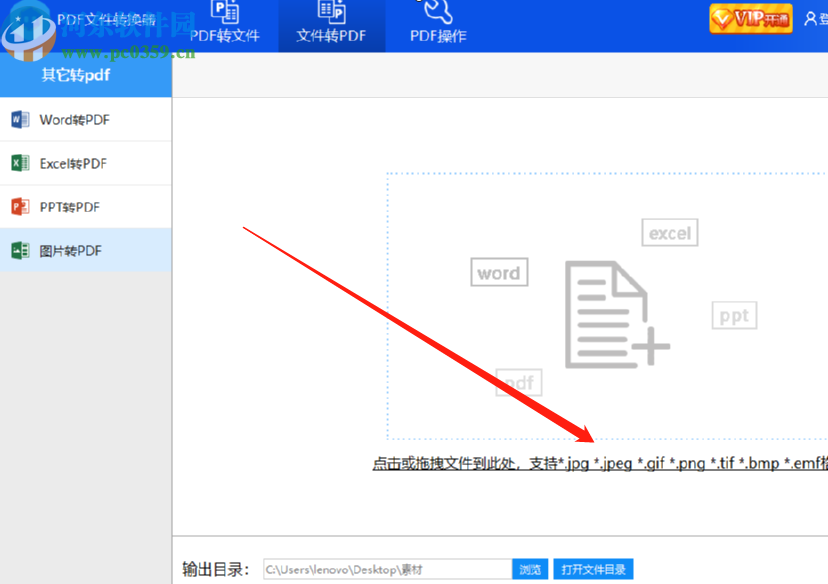Open the 打开文件目录 folder button

tap(592, 568)
